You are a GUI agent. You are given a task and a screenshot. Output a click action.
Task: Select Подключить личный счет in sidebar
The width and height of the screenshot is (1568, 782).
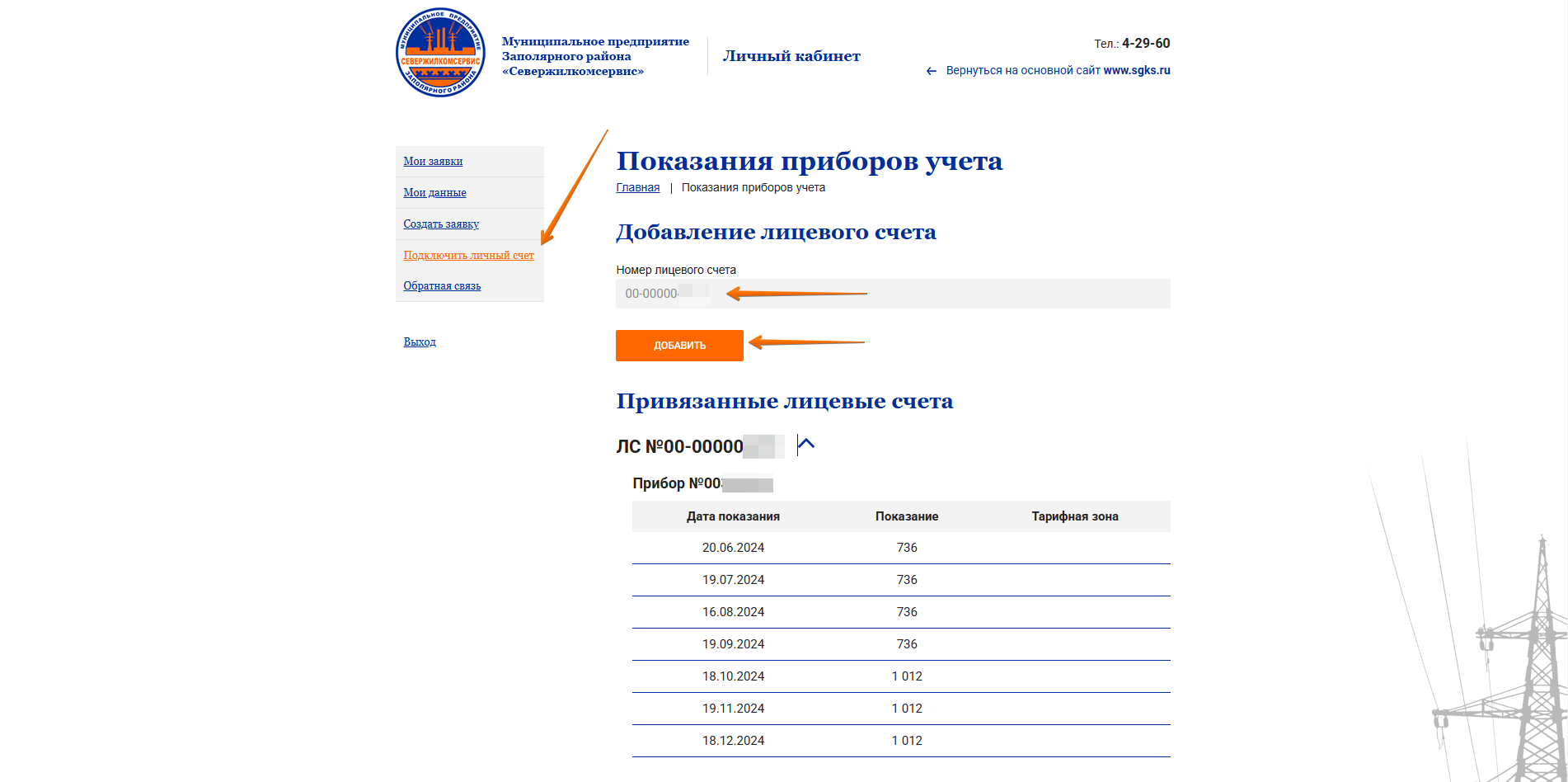point(468,256)
